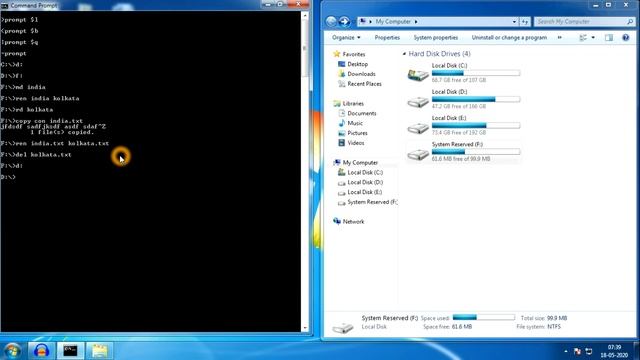The image size is (640, 360).
Task: Click System Reserved (F:) drive icon
Action: (x=418, y=154)
